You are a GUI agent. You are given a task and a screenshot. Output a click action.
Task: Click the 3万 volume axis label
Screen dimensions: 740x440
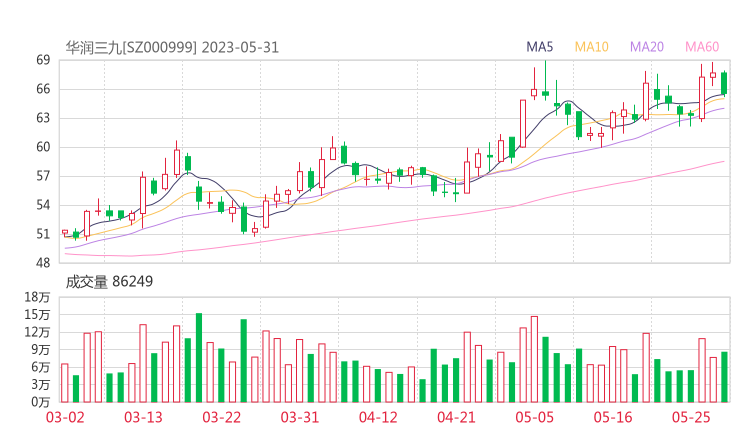[41, 385]
